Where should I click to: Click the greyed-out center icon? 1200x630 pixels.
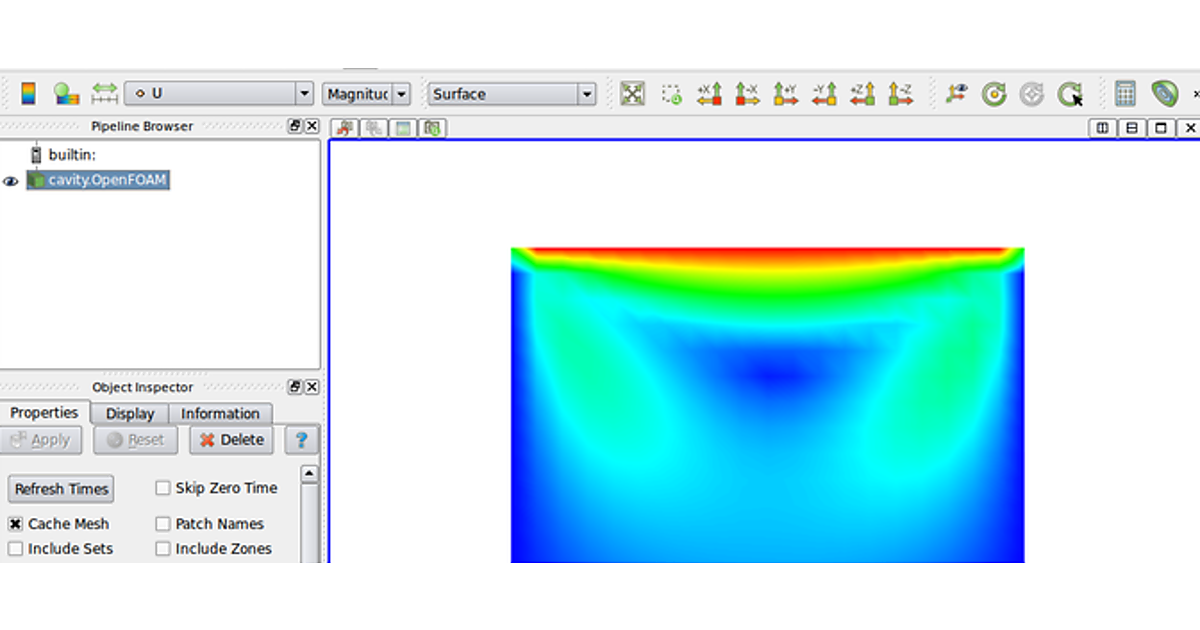point(1032,94)
